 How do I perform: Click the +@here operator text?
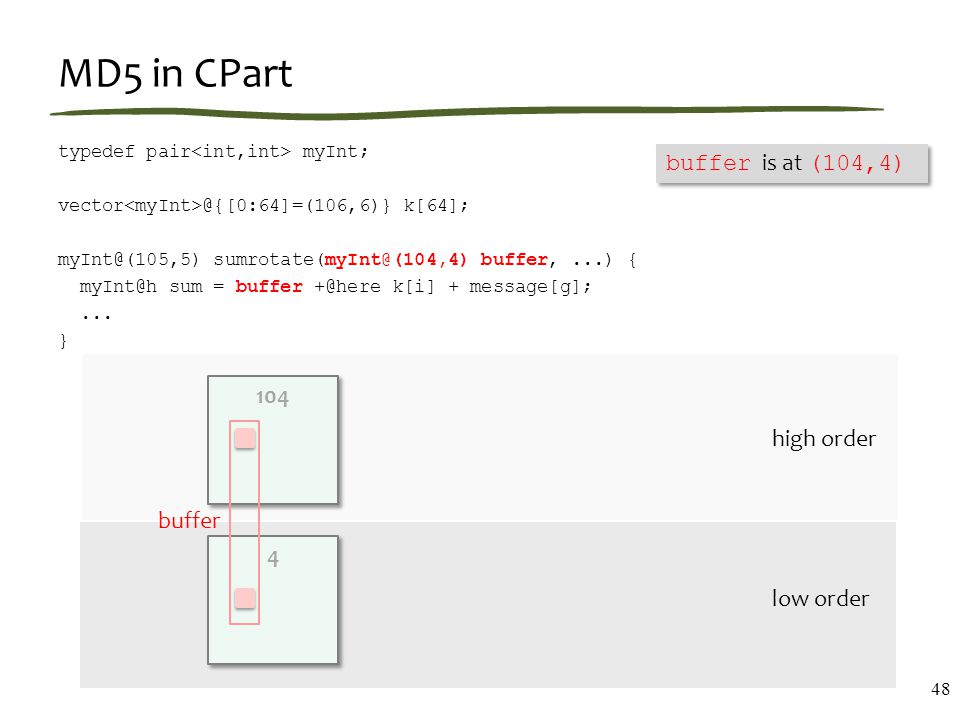pos(347,287)
